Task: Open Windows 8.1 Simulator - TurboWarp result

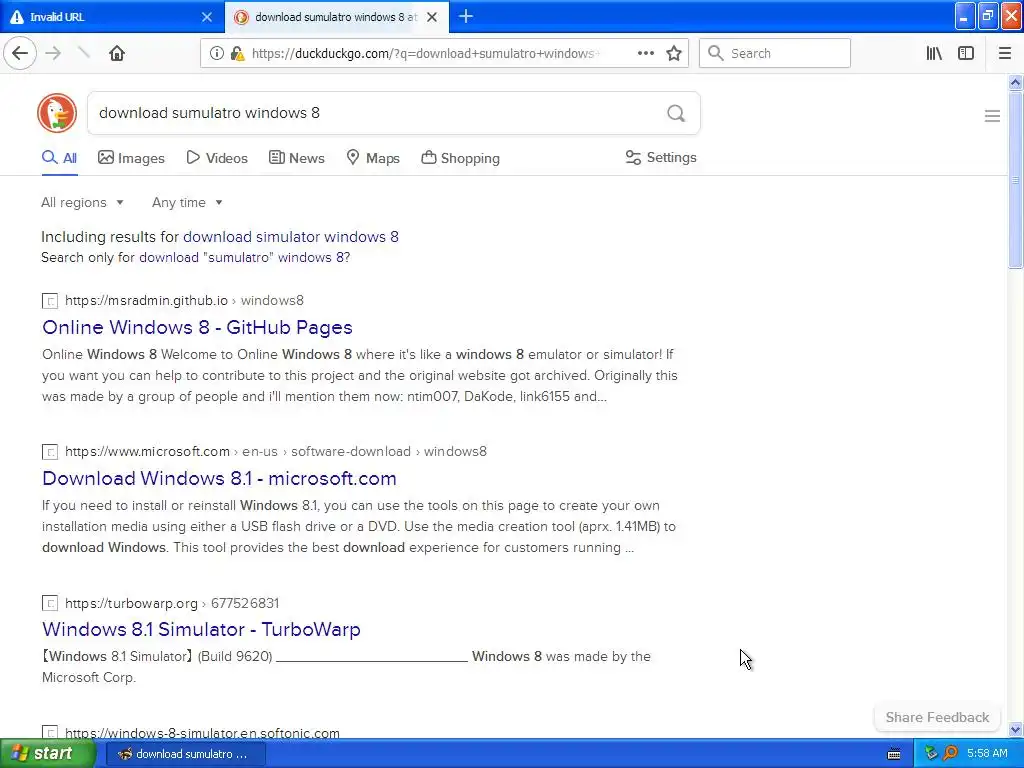Action: (201, 629)
